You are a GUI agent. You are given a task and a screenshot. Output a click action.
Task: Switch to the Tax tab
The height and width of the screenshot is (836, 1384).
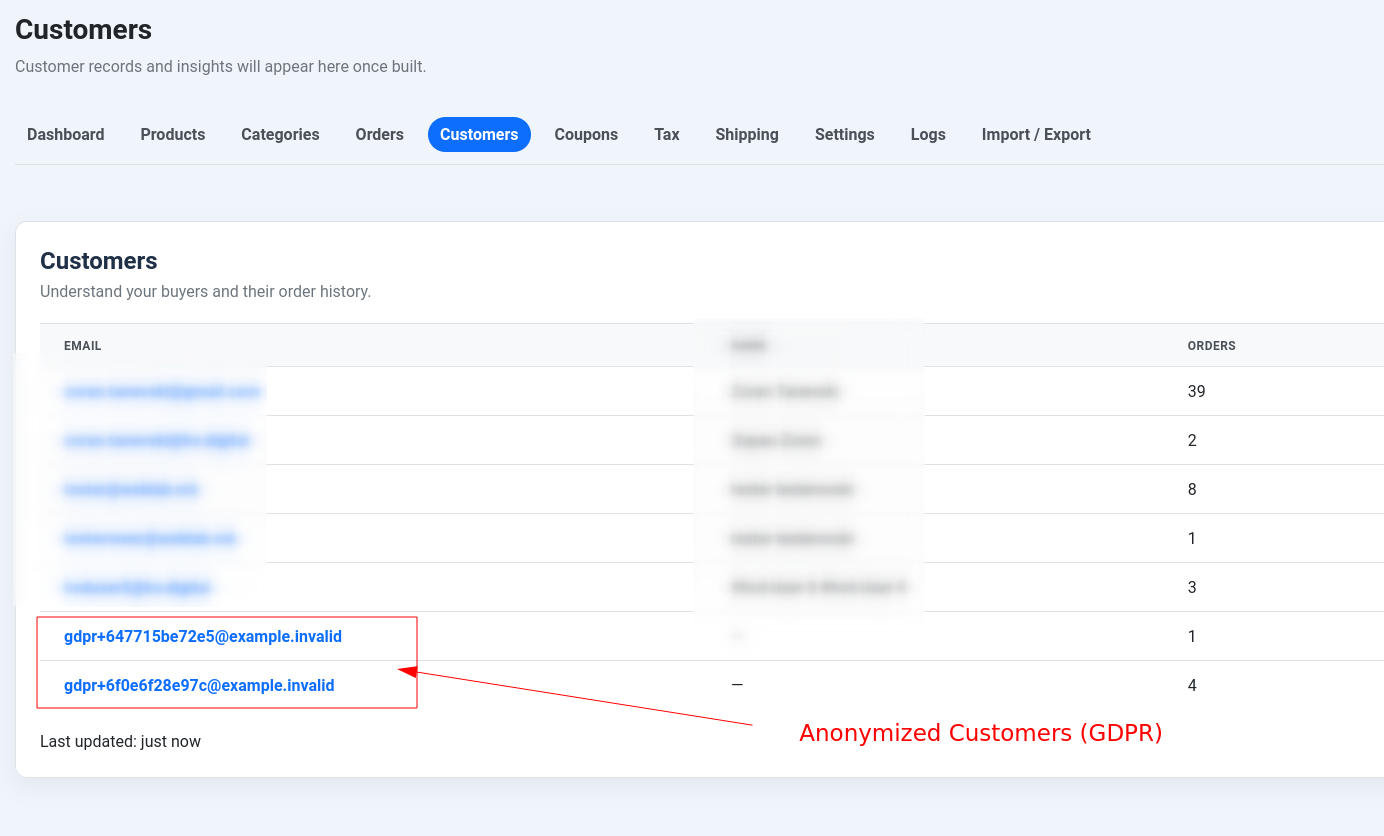click(x=666, y=134)
